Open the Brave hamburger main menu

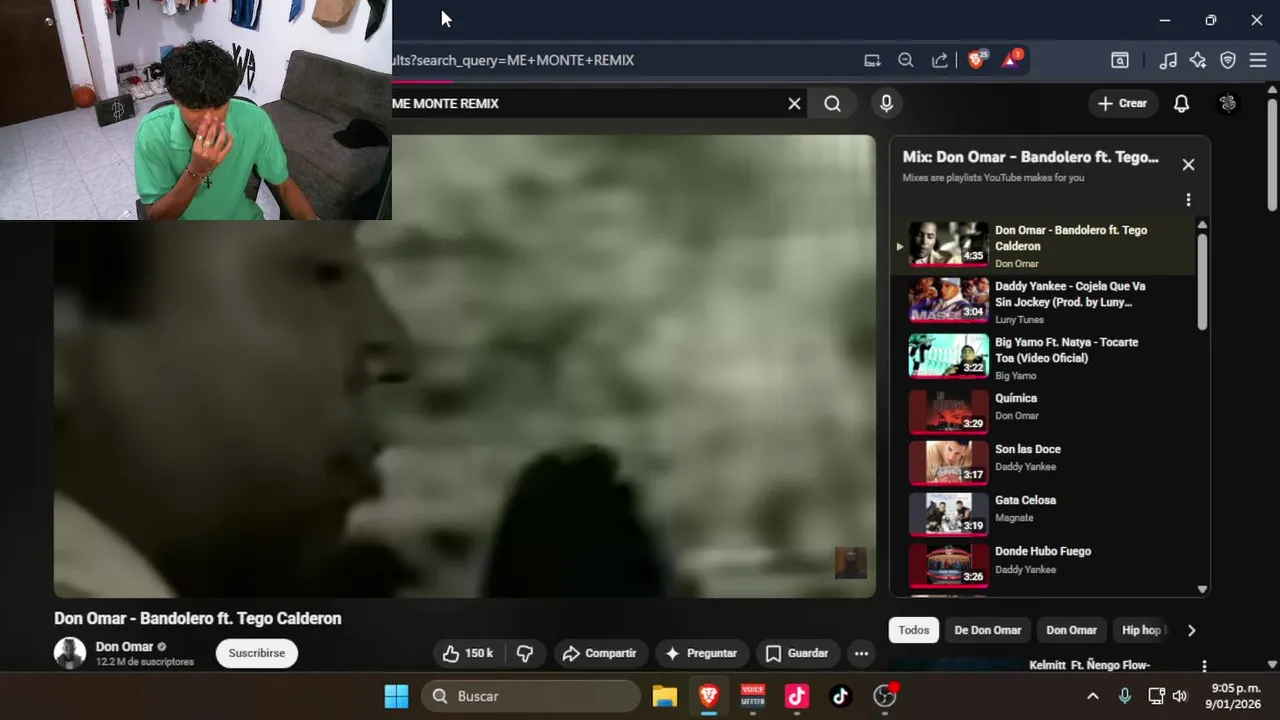click(1258, 60)
